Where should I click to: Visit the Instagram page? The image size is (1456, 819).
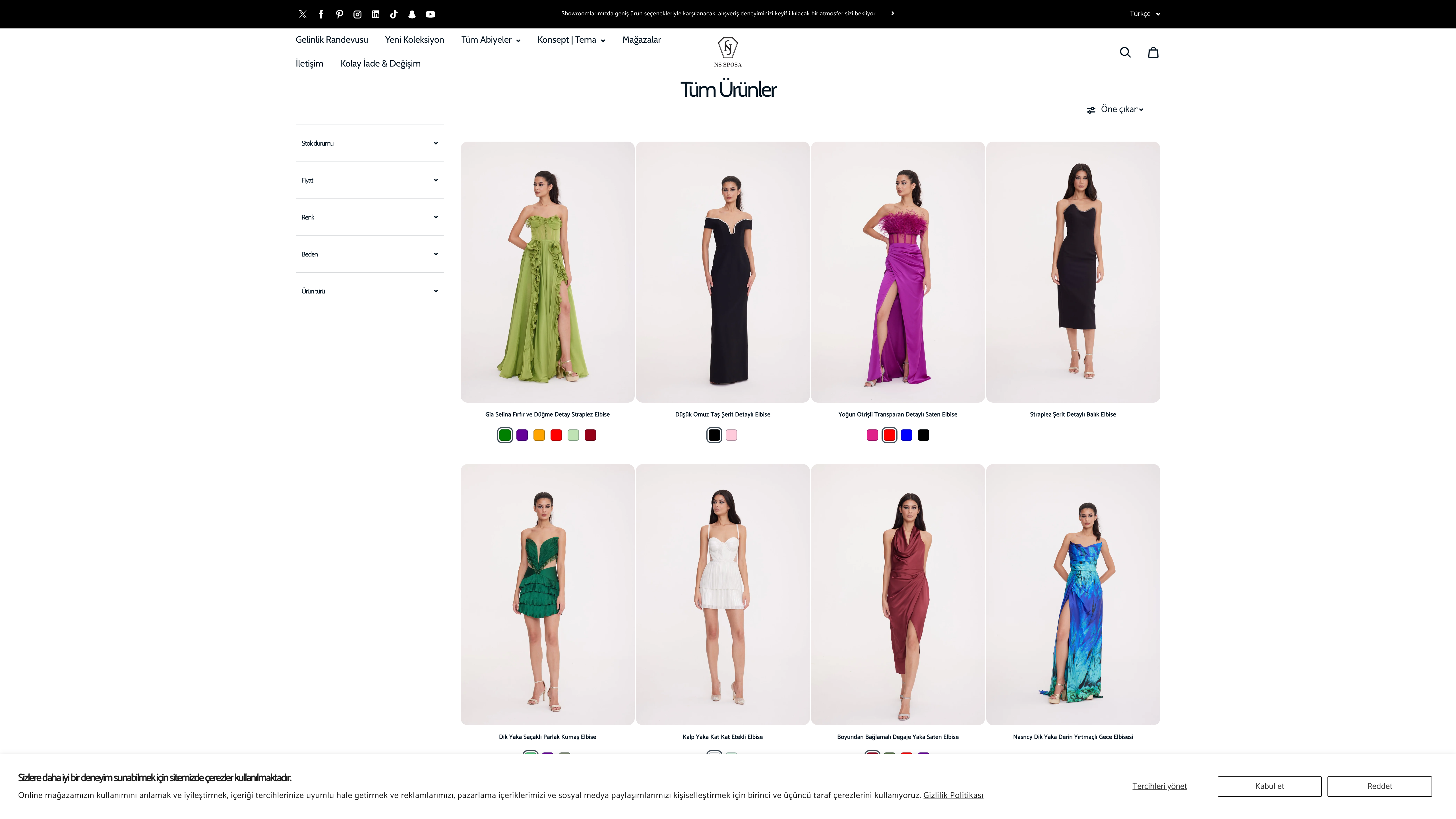pyautogui.click(x=357, y=14)
